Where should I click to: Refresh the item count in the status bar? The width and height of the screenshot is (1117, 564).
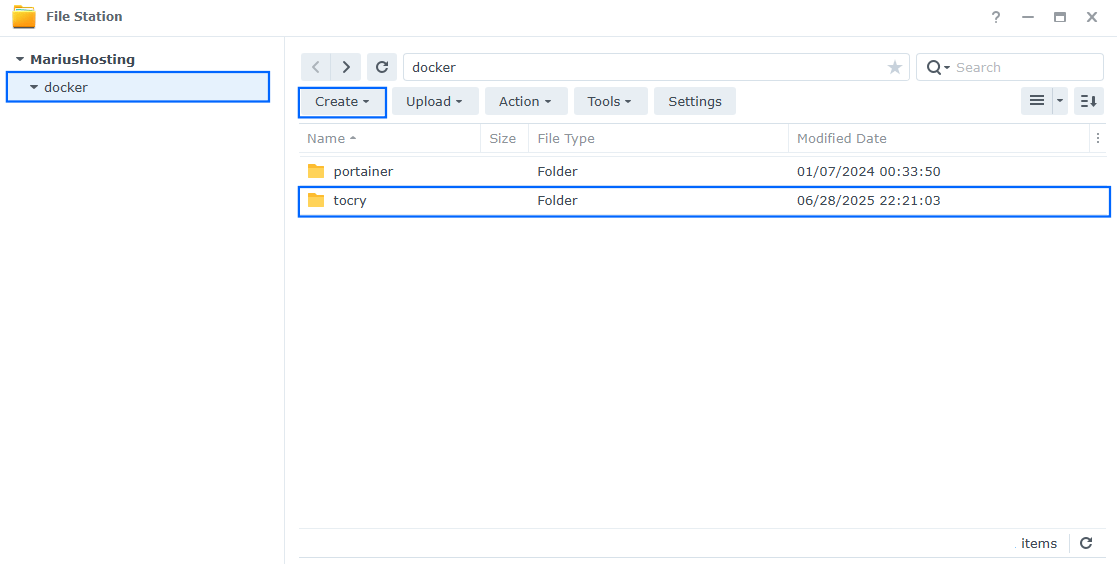1086,543
